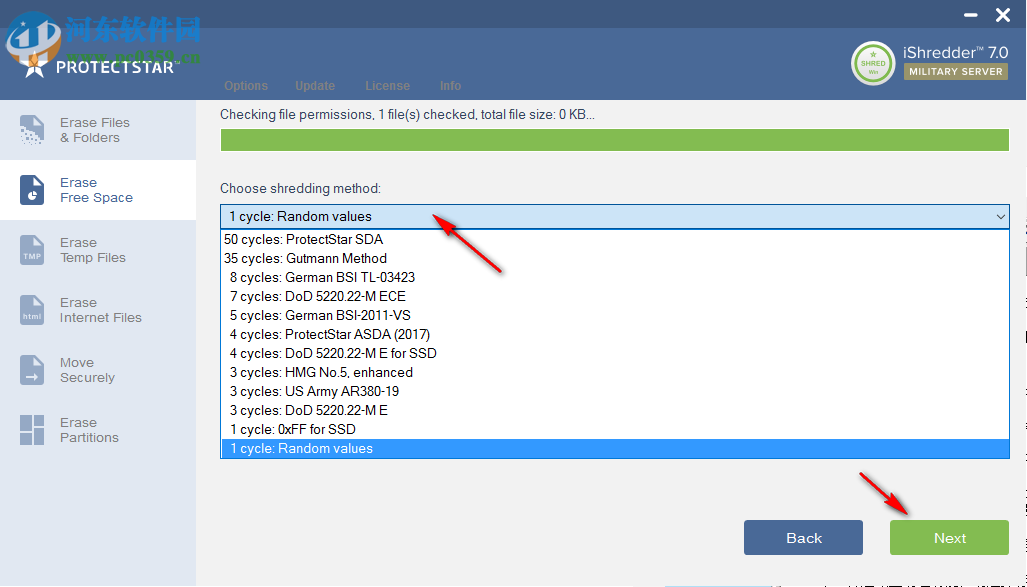Image resolution: width=1027 pixels, height=587 pixels.
Task: Open the Update menu
Action: (x=315, y=86)
